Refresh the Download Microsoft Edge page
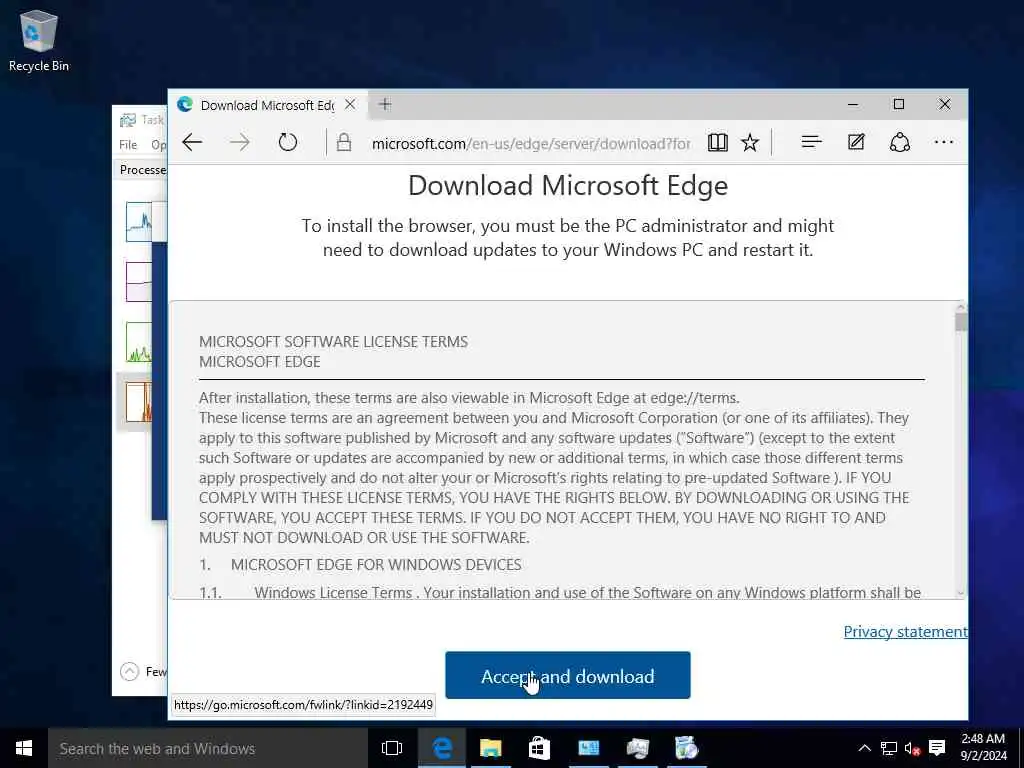The width and height of the screenshot is (1024, 768). click(287, 142)
